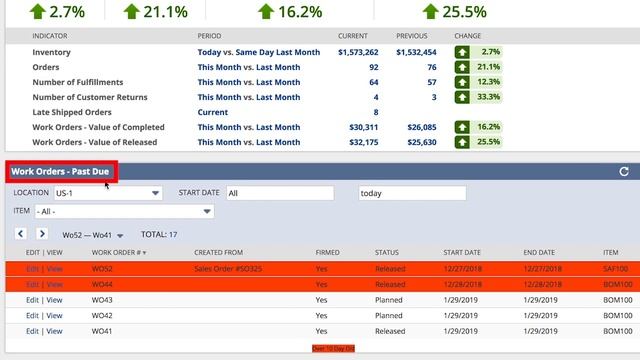640x360 pixels.
Task: Open Sales Order #SO325 link
Action: coord(228,269)
